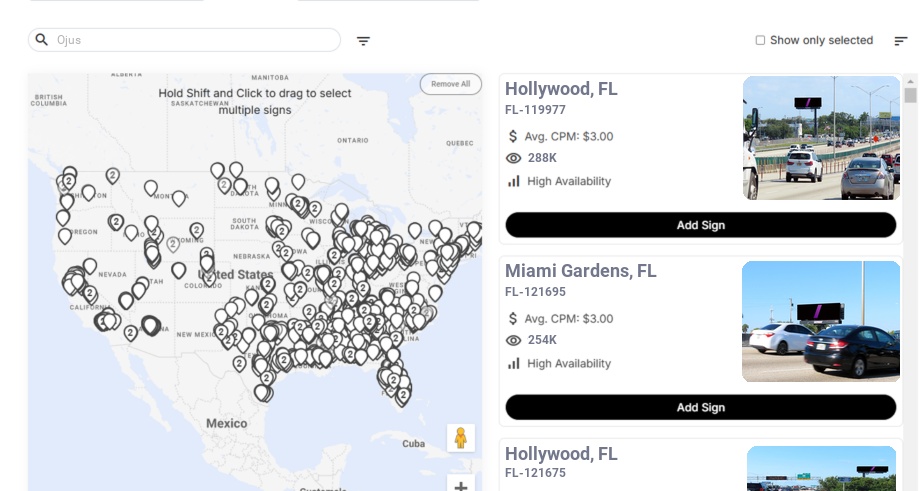
Task: Click the Remove All button on map
Action: pyautogui.click(x=450, y=84)
